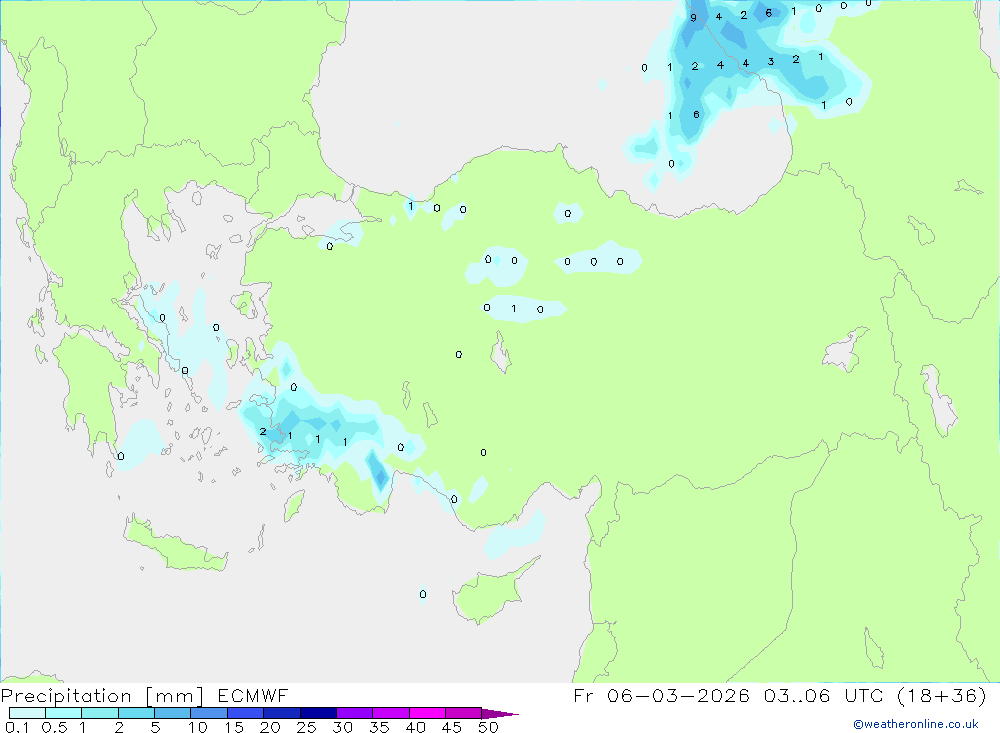
Task: Click the '25' legend scale number
Action: pos(306,727)
